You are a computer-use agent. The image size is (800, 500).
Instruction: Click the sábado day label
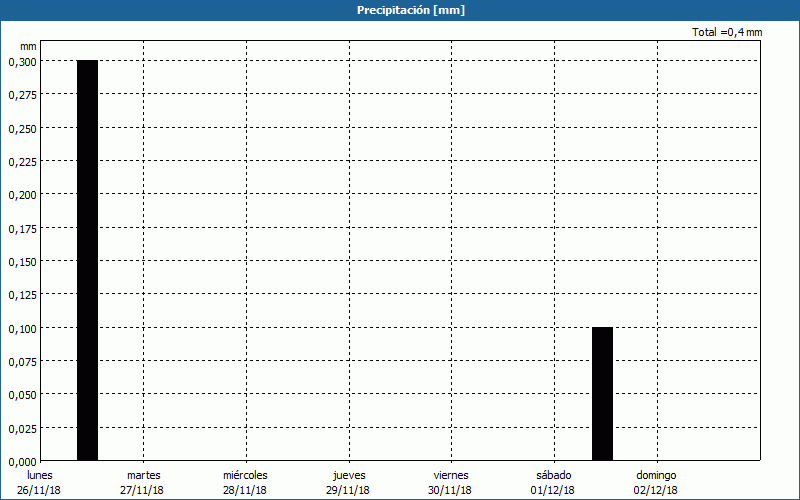pyautogui.click(x=554, y=475)
